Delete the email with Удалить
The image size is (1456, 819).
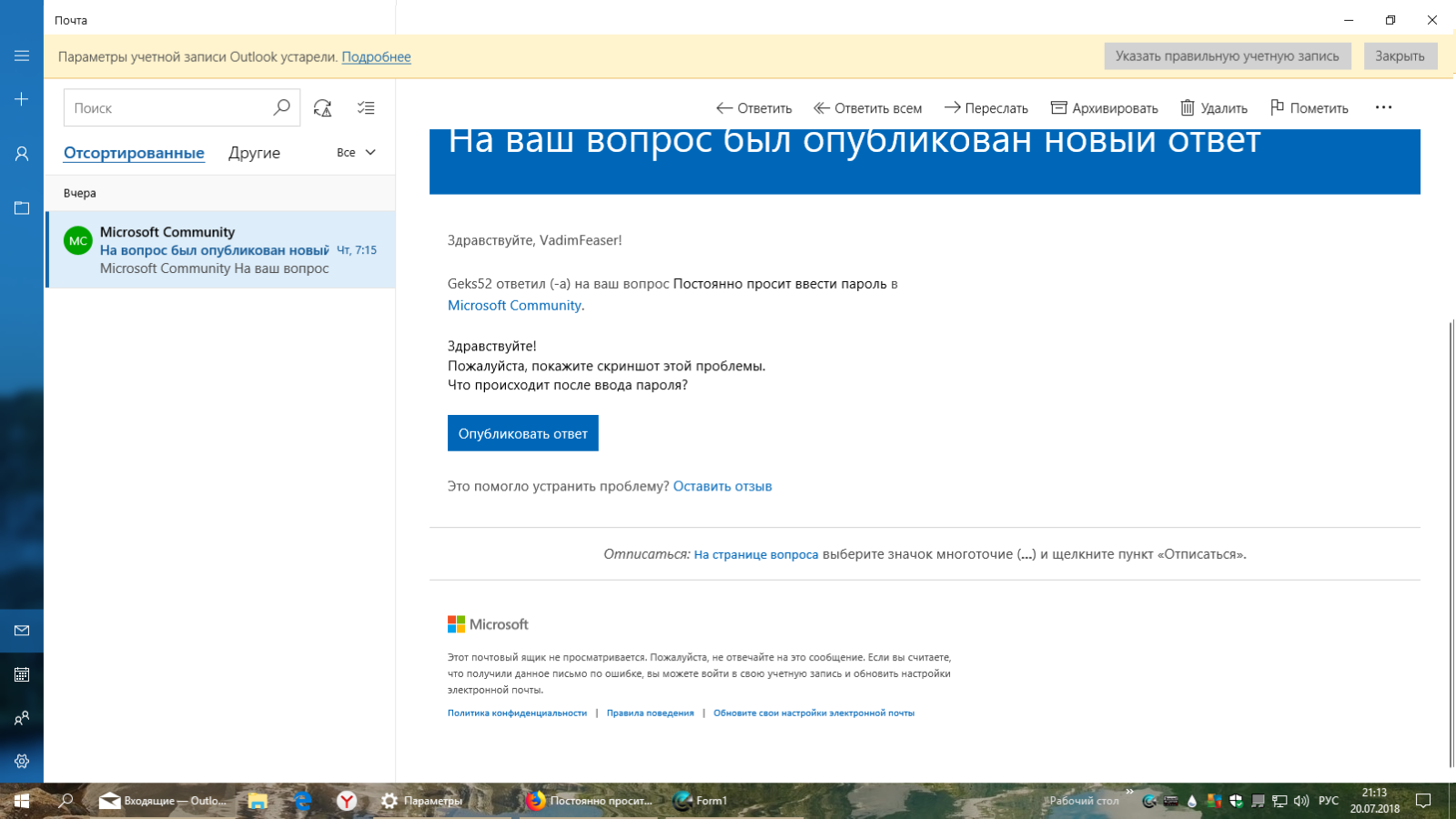[1214, 108]
